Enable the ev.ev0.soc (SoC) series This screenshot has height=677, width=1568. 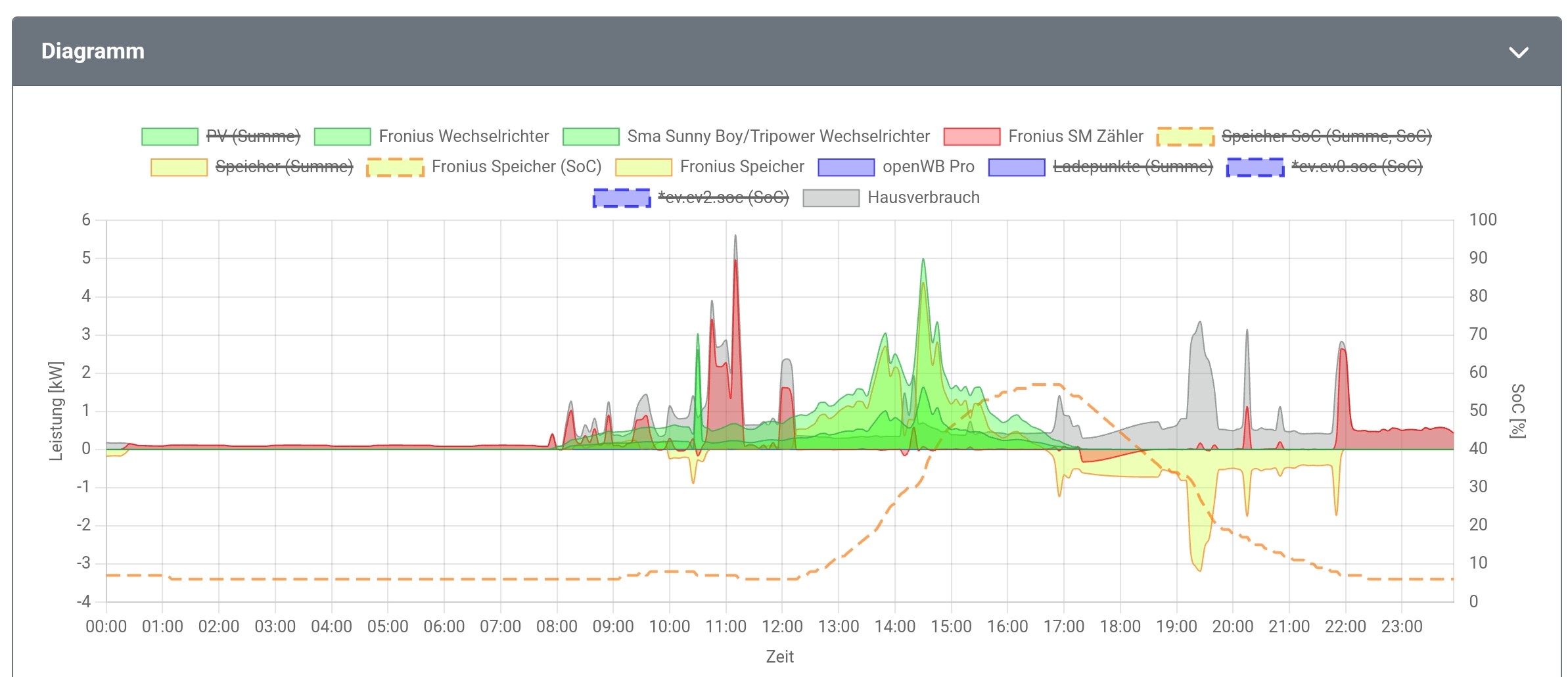[1356, 167]
